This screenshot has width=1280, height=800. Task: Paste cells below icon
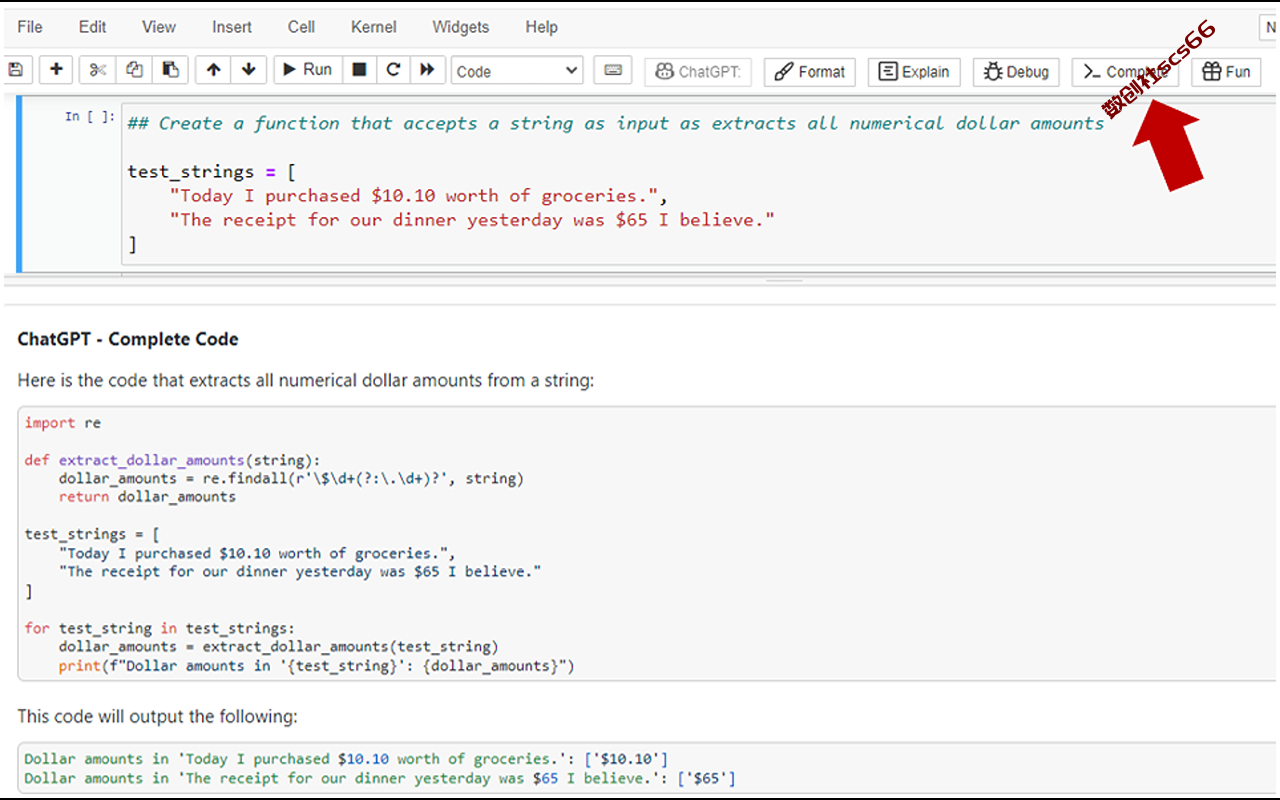point(171,70)
